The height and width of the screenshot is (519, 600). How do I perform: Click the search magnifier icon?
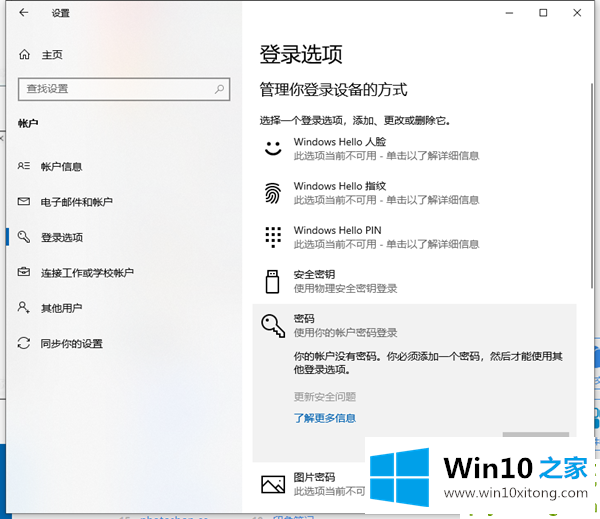click(219, 89)
